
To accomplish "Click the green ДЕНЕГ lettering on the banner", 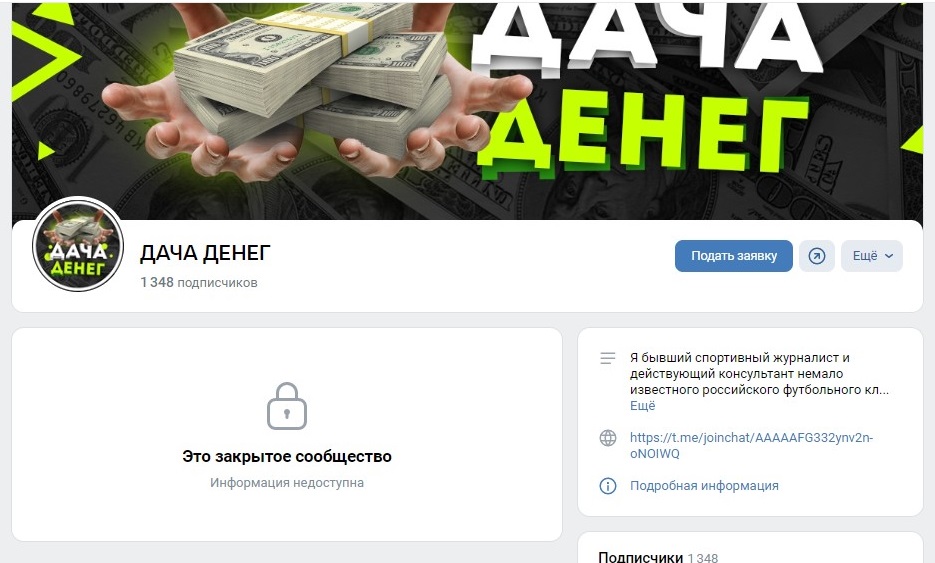I will click(x=644, y=137).
